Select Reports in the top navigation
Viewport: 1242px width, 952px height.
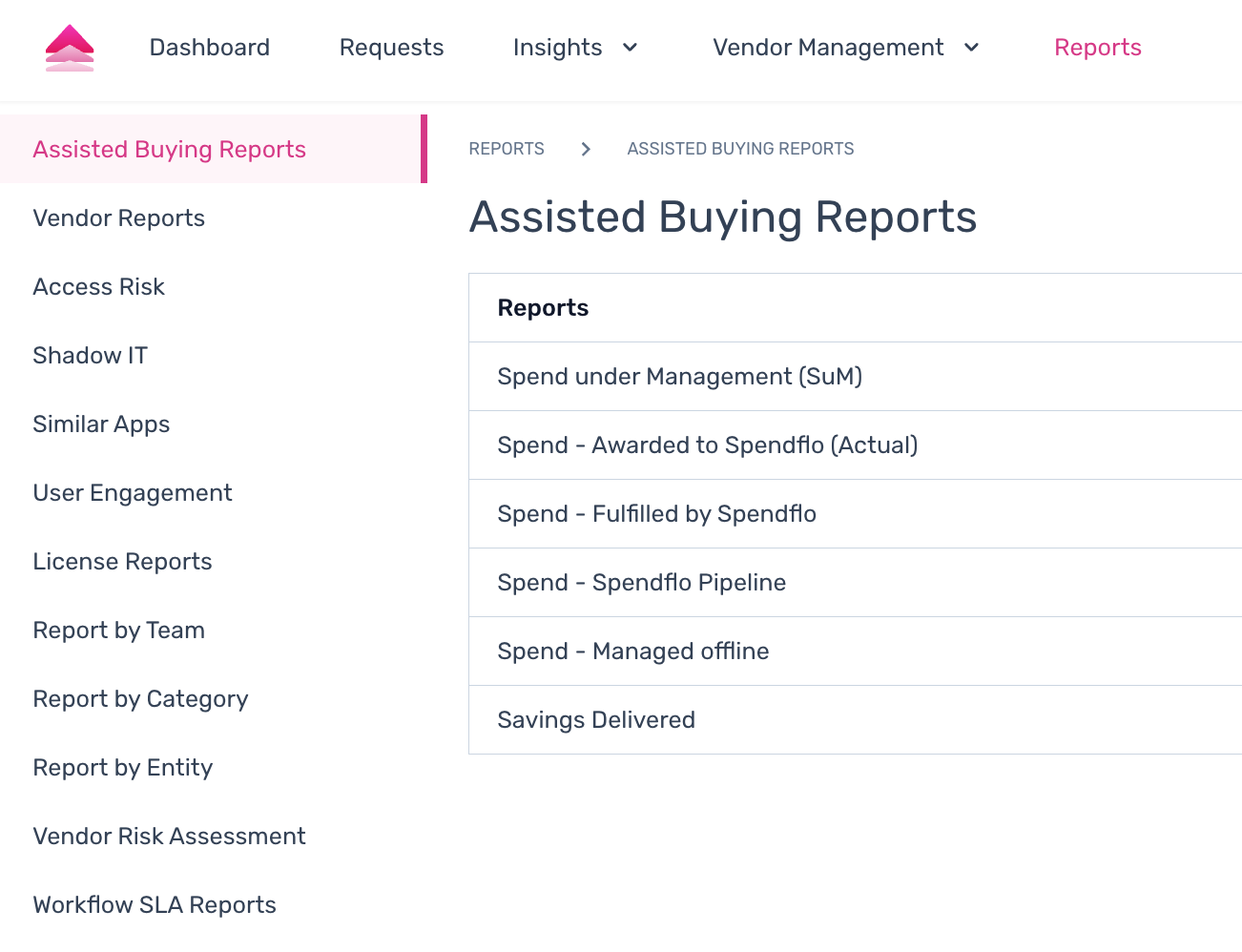click(x=1098, y=48)
